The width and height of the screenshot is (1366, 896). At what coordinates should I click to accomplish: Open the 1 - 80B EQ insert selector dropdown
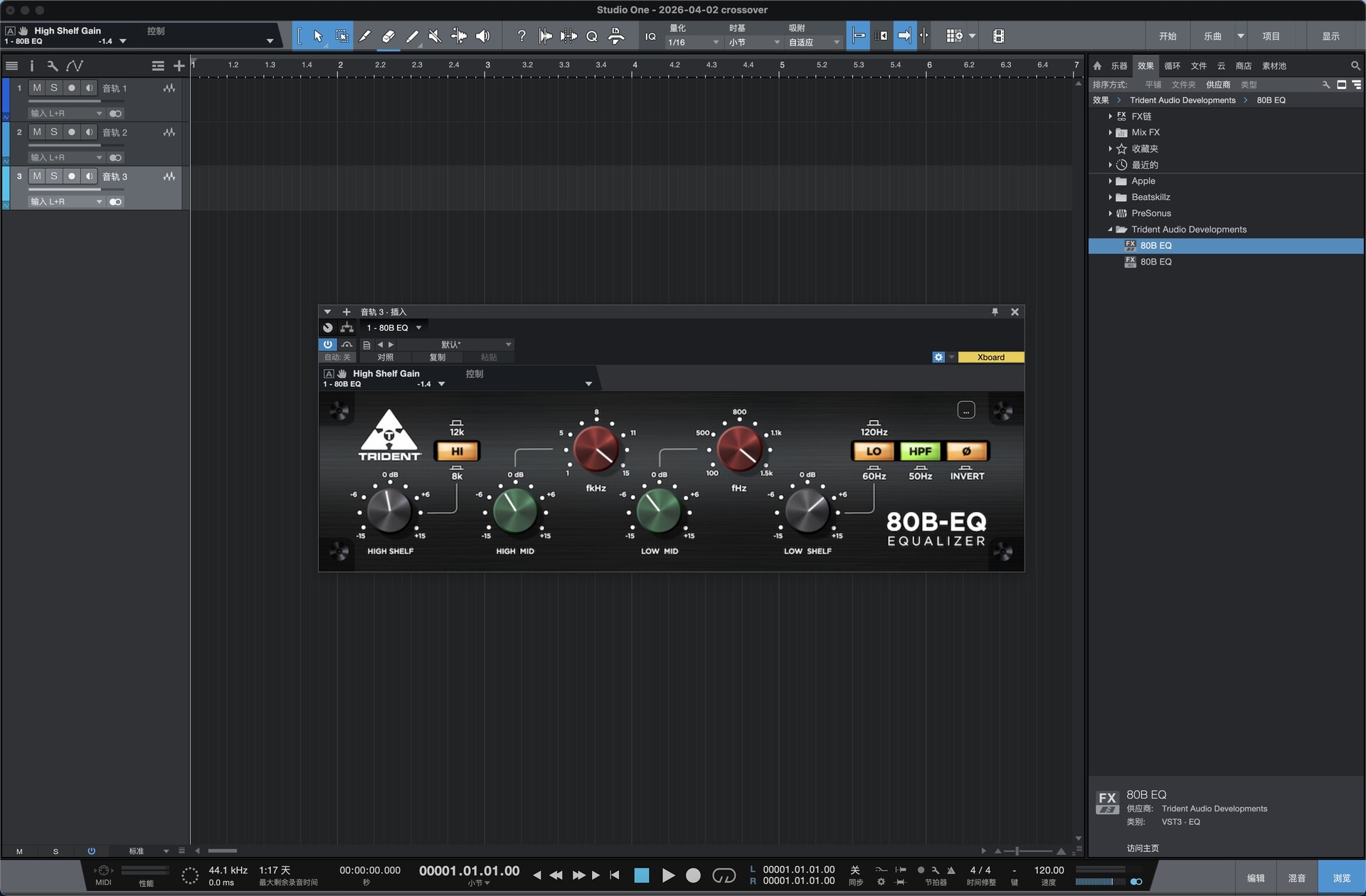pos(393,328)
